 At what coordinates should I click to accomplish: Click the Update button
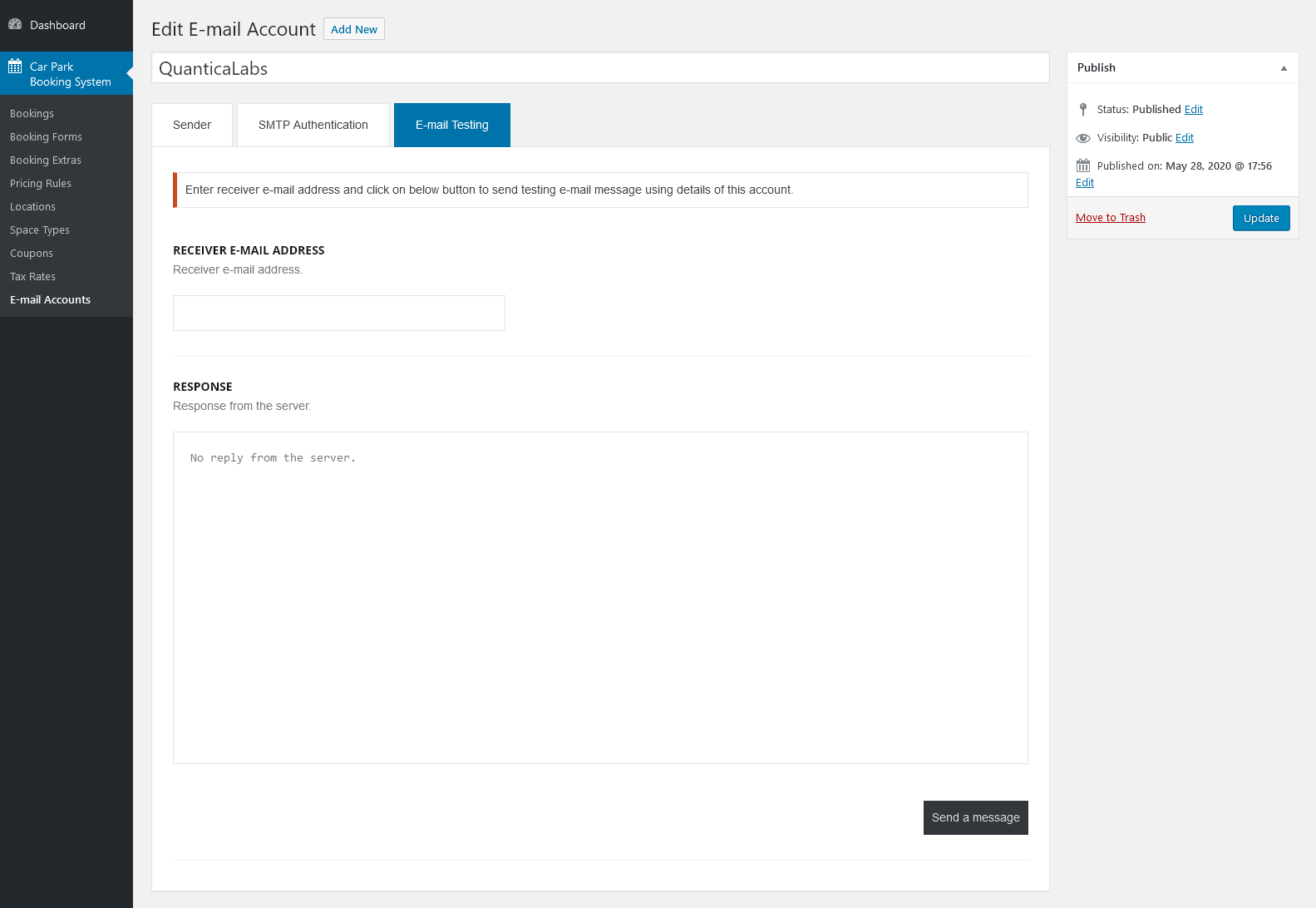click(1261, 219)
